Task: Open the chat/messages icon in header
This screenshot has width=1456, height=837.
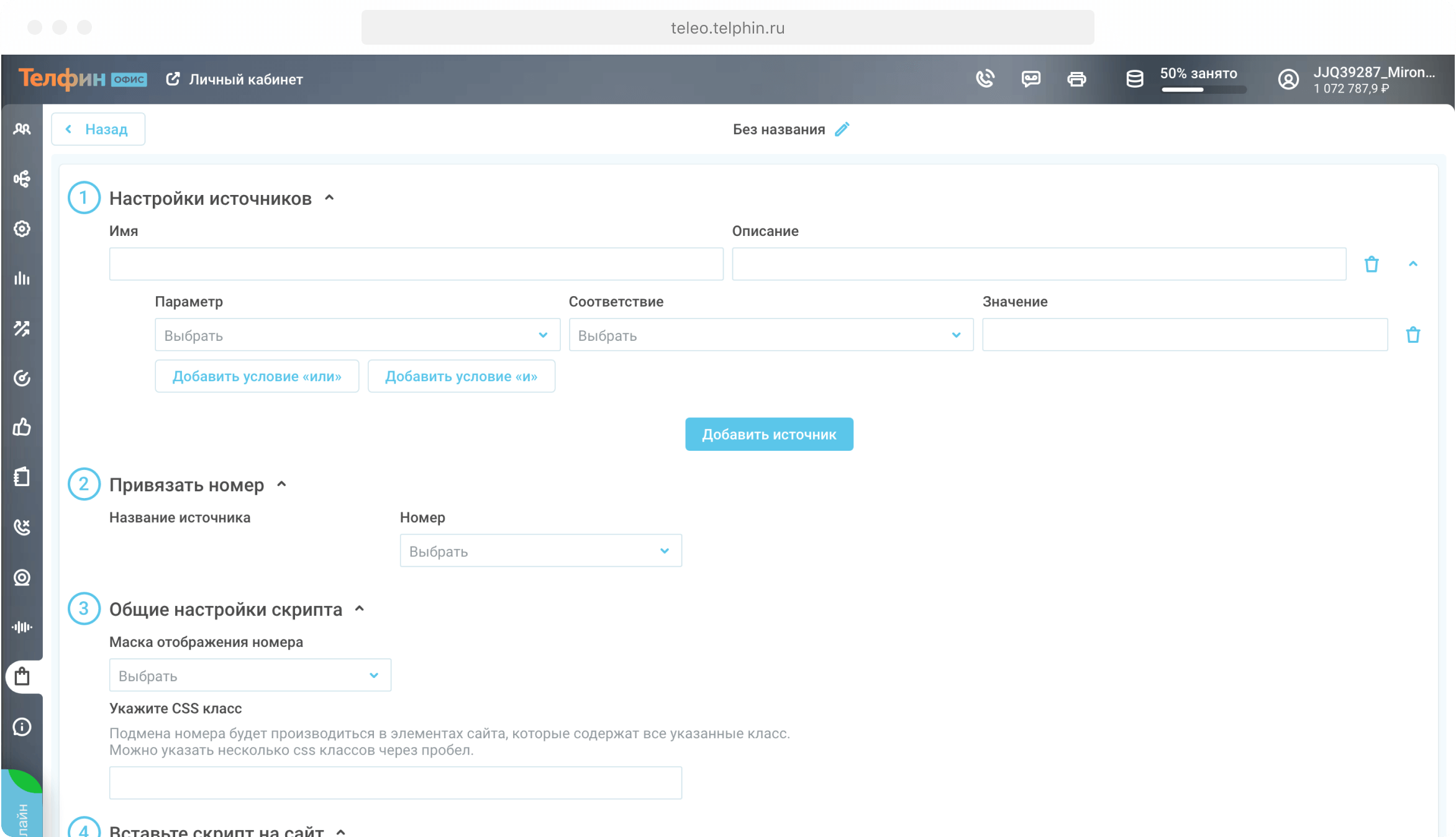Action: (1030, 78)
